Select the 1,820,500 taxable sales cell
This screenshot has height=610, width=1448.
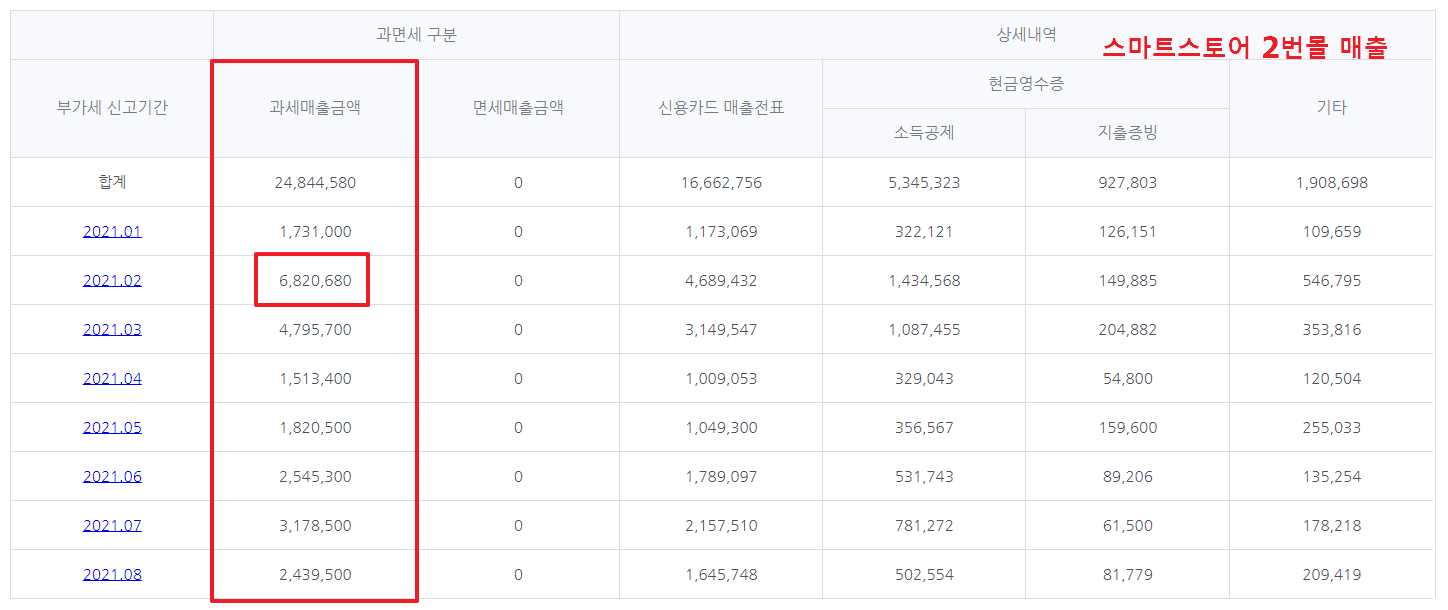coord(315,428)
